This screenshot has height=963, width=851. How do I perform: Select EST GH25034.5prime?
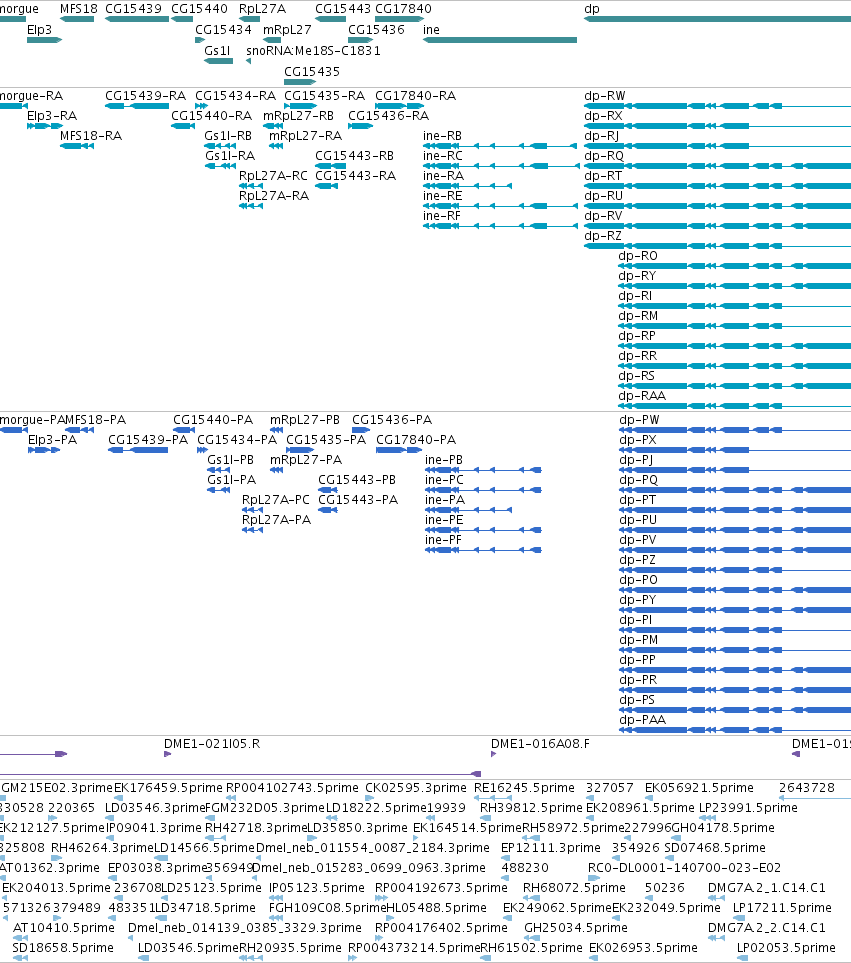tap(576, 927)
